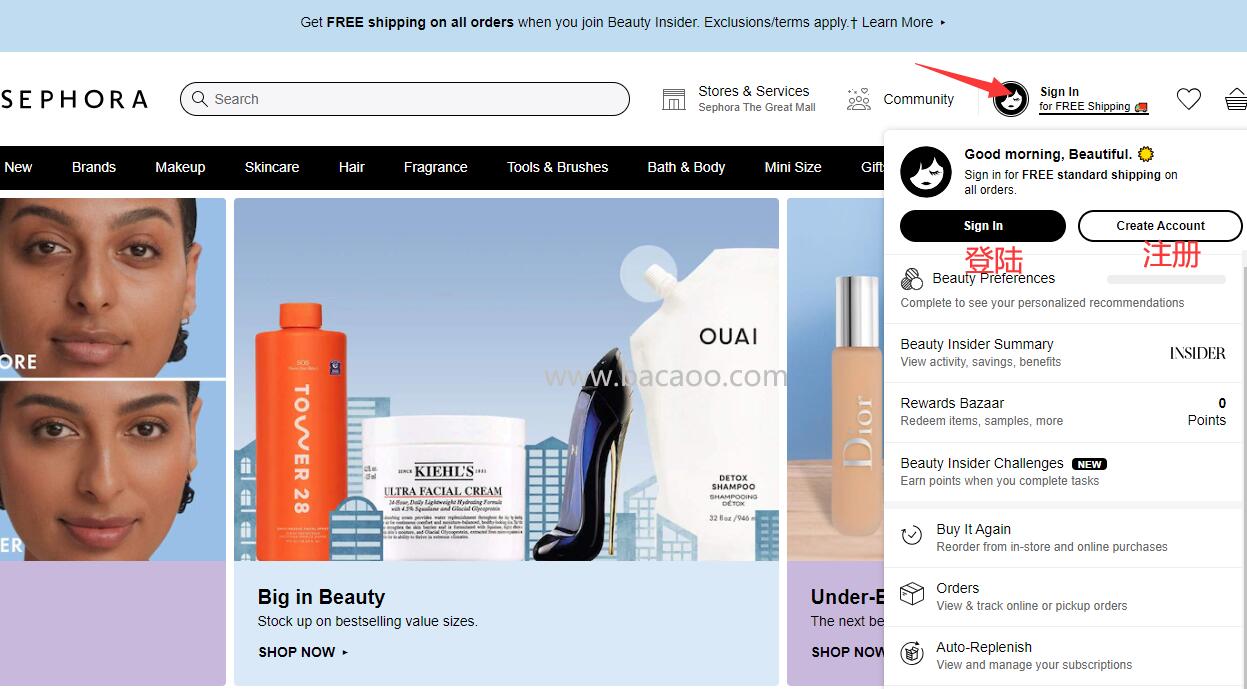Click the Buy It Again reorder icon
The height and width of the screenshot is (689, 1247).
pos(912,536)
